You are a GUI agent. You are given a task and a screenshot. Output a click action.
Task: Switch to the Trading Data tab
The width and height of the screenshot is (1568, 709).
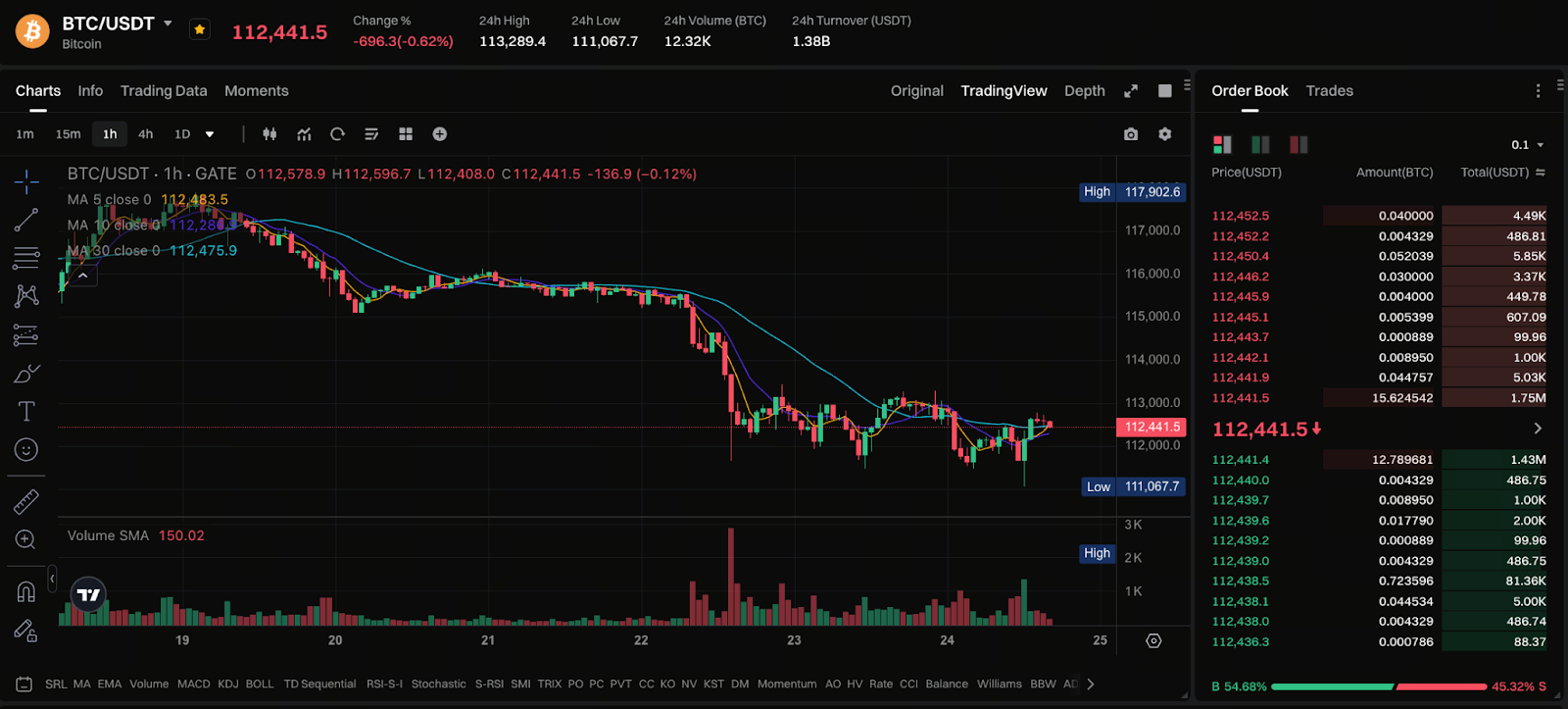pyautogui.click(x=164, y=91)
